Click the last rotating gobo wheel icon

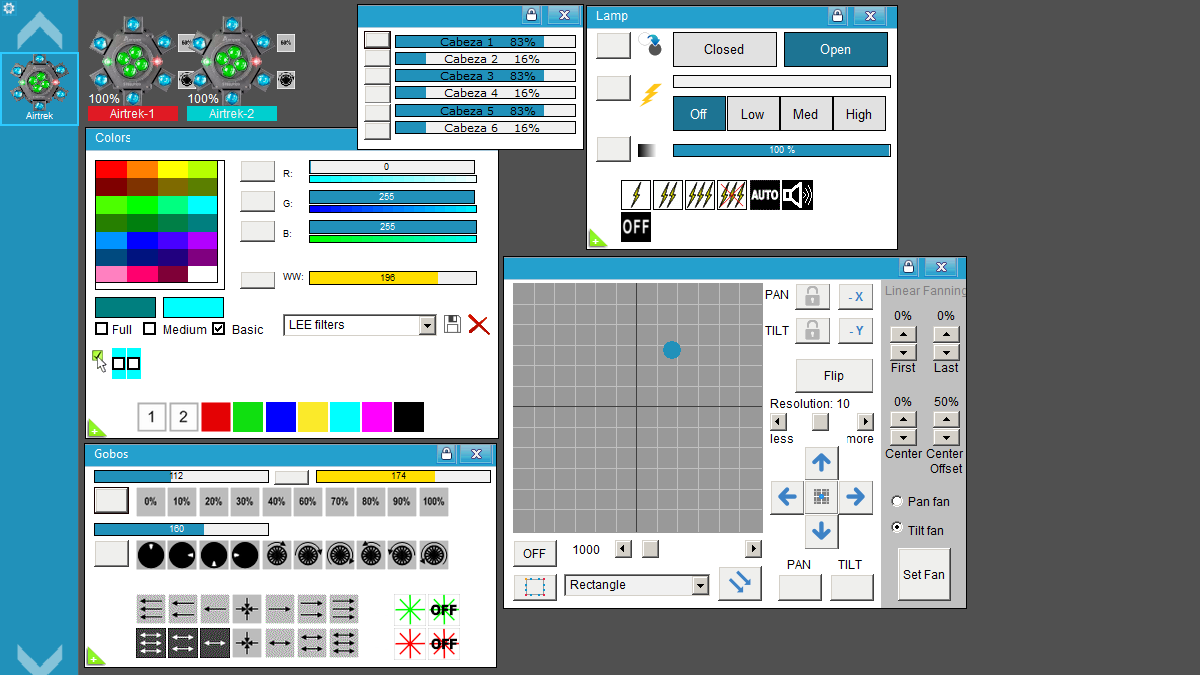tap(434, 555)
